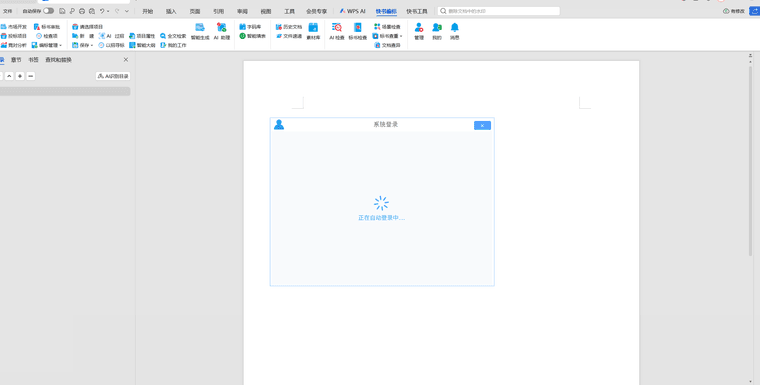Open 检查项 in the ribbon
760x385 pixels.
47,36
